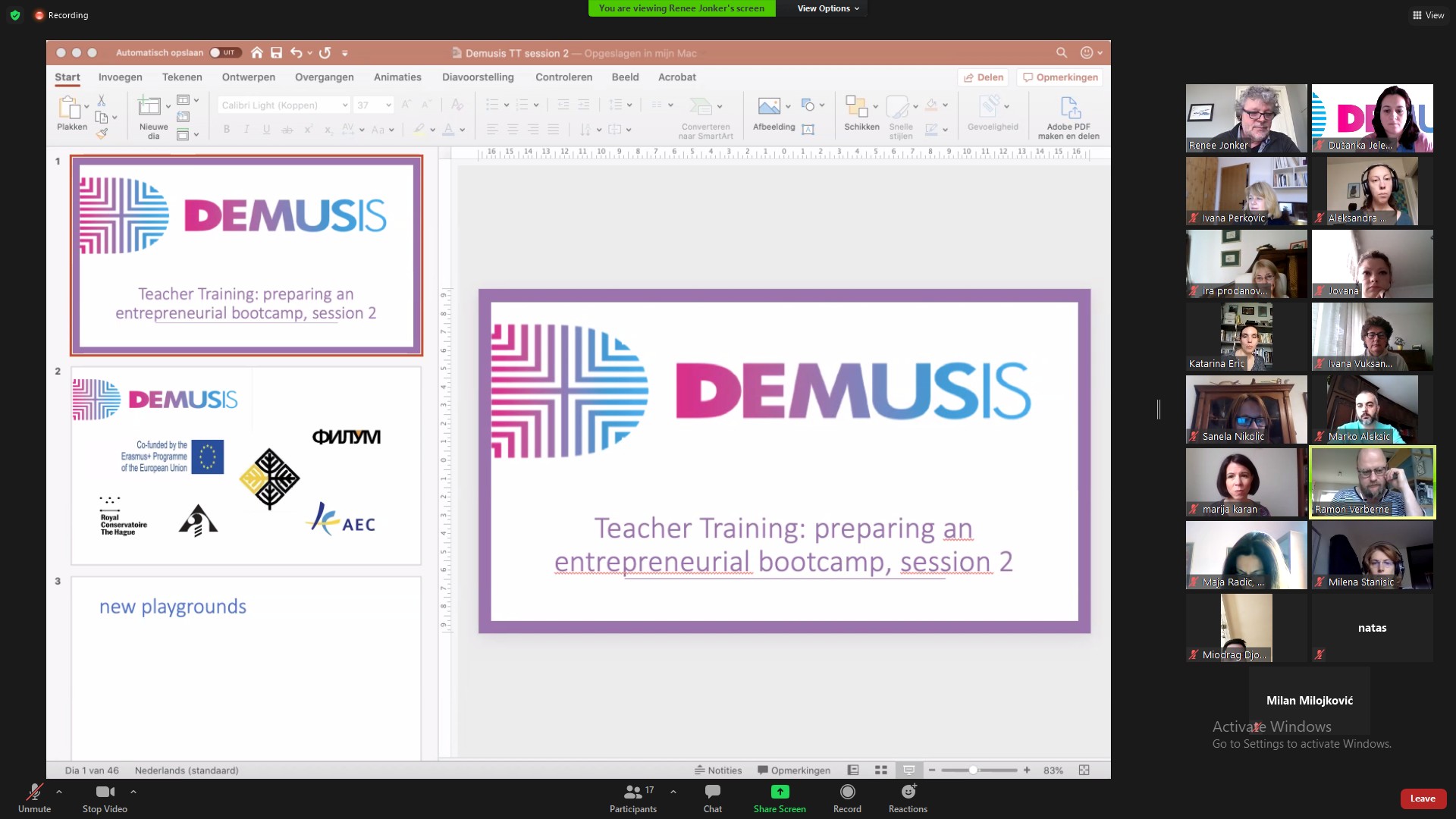Open Zoom View Options dropdown
Screen dimensions: 1456x819
tap(828, 8)
